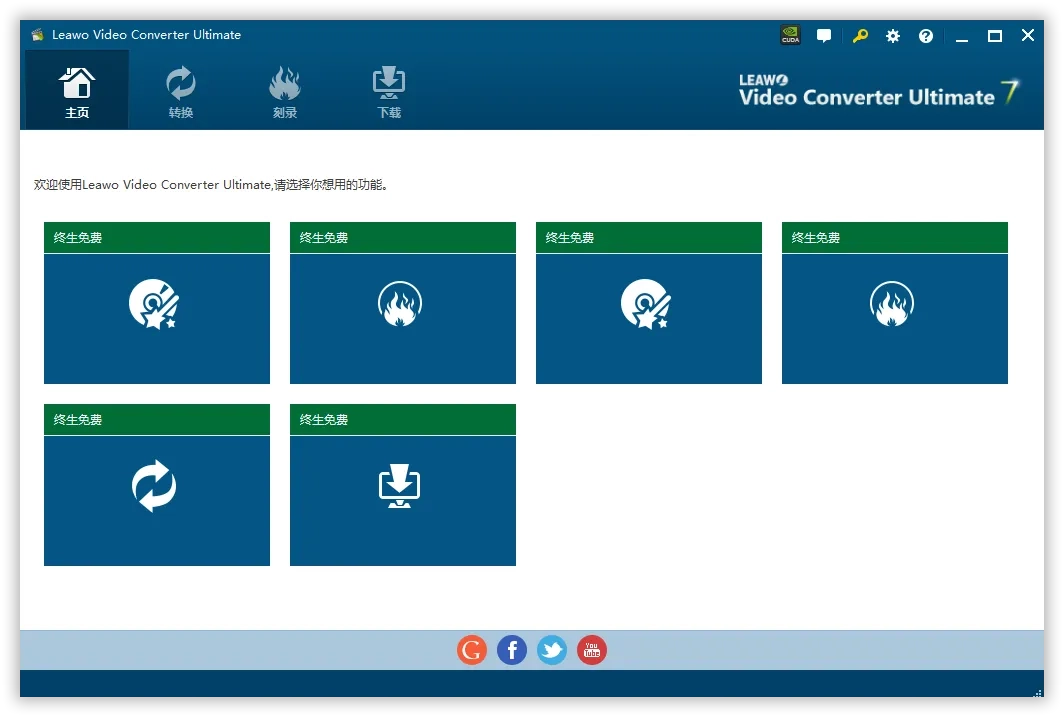
Task: Click the NVIDIA CUDA acceleration icon
Action: pos(791,35)
